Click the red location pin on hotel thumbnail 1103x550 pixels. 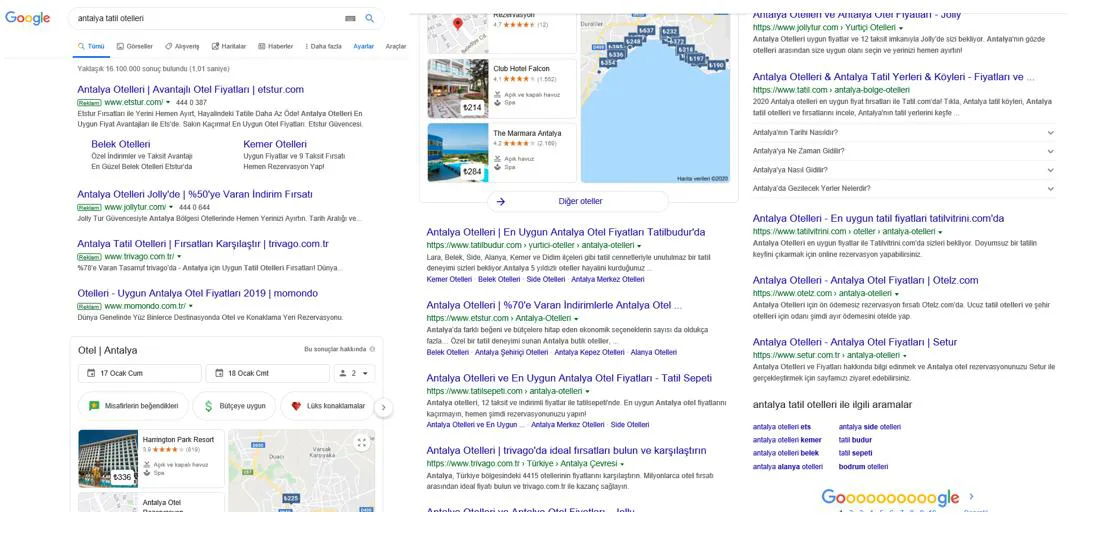458,24
